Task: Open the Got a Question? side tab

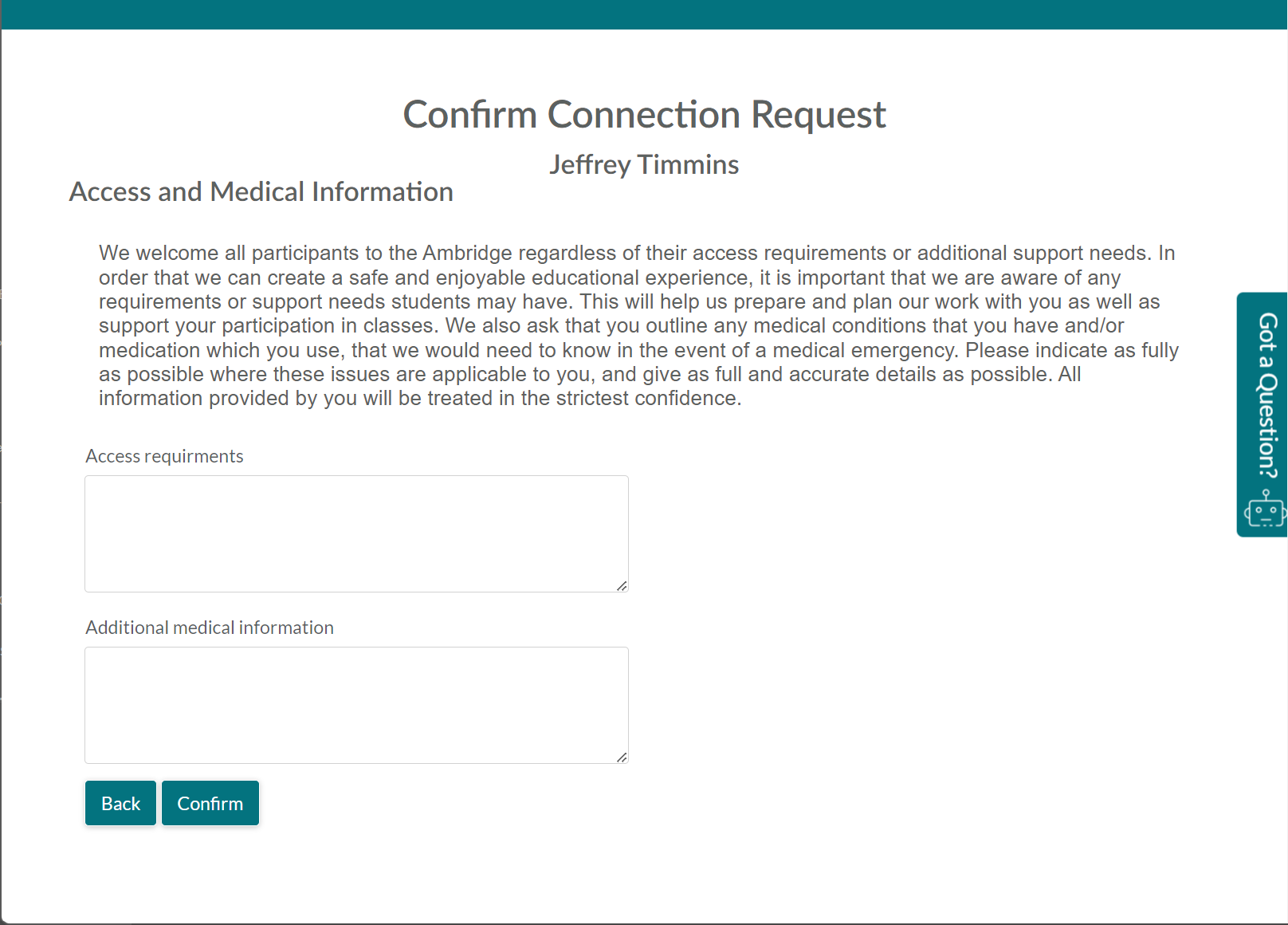Action: 1263,415
